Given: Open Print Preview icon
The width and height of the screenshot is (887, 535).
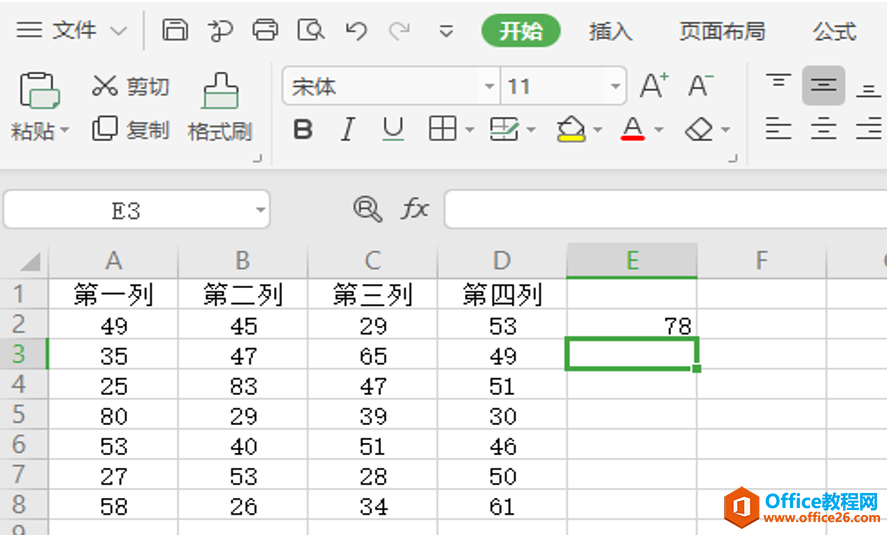Looking at the screenshot, I should (311, 29).
